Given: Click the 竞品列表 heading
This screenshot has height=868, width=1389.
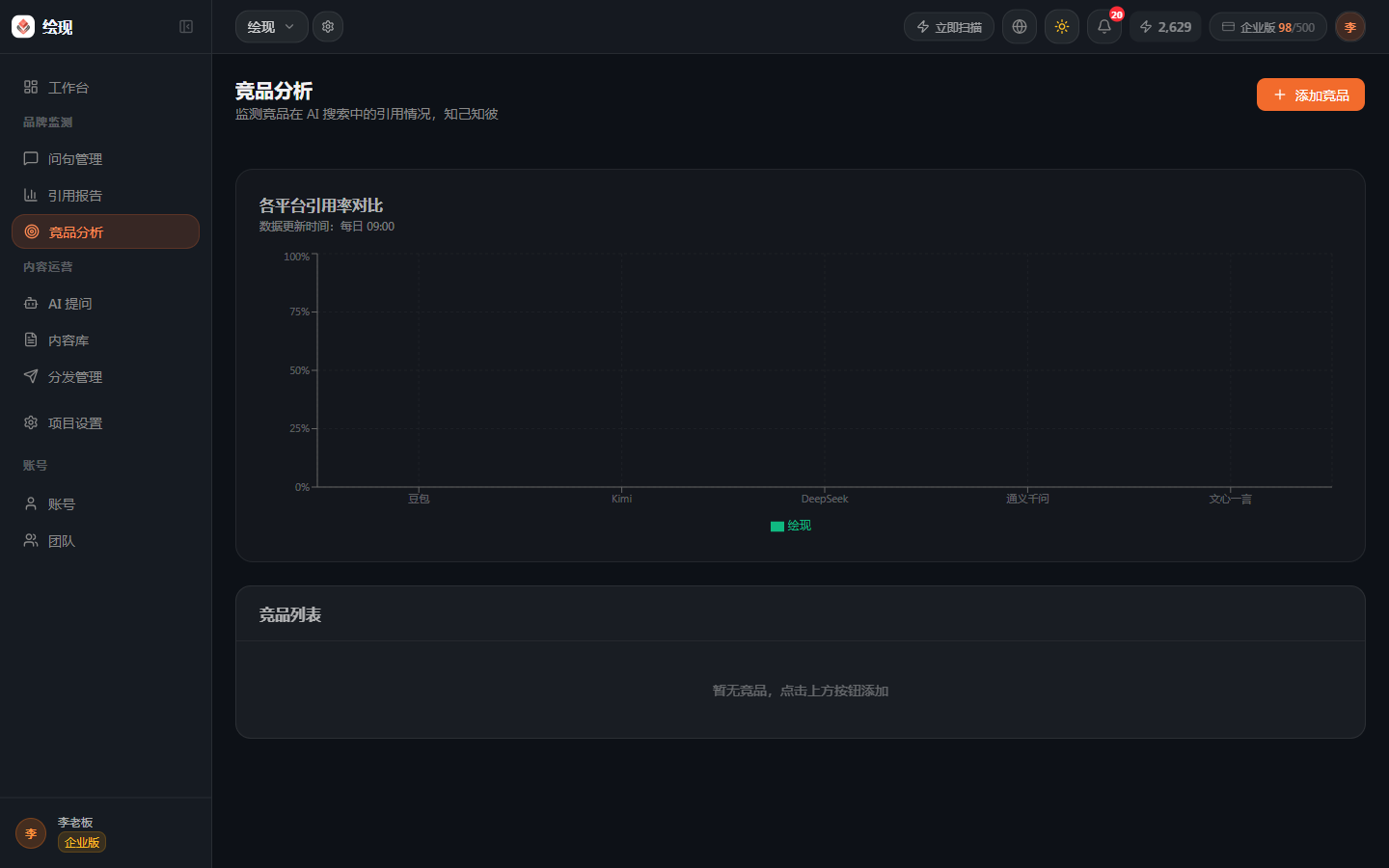Looking at the screenshot, I should point(290,614).
